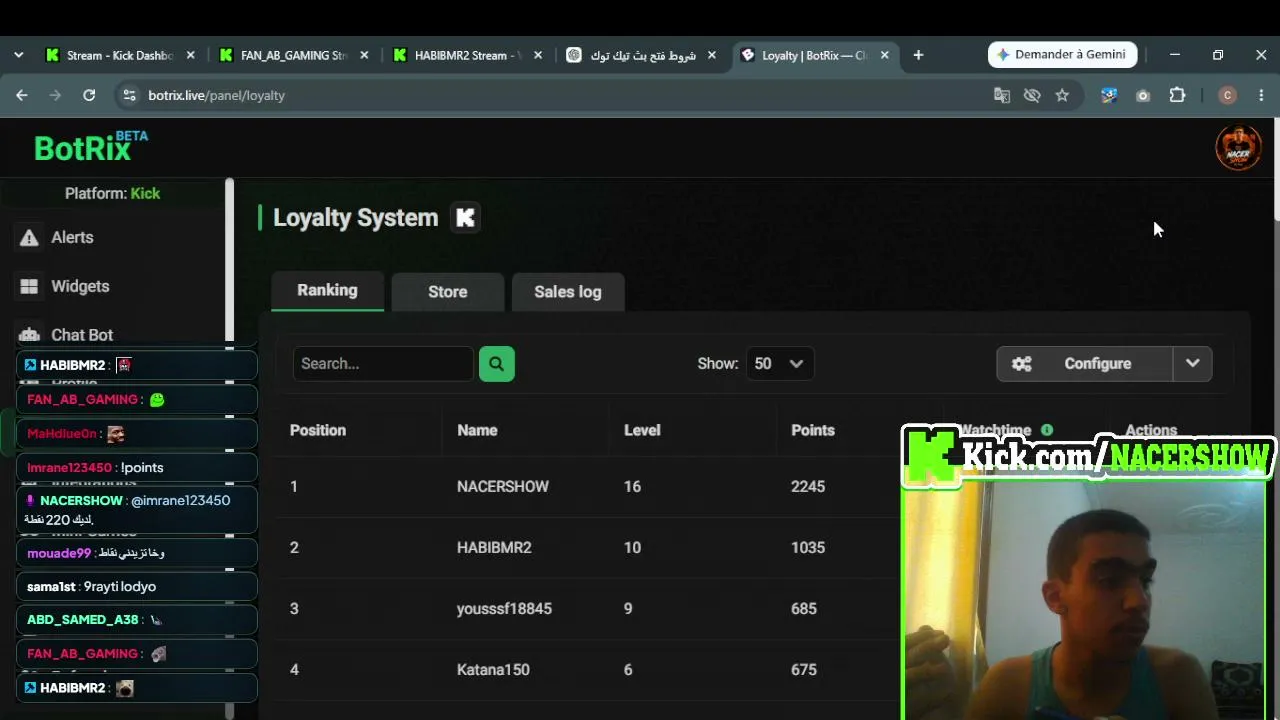Screen dimensions: 1280x720
Task: Click the sidebar scrollbar
Action: [x=229, y=260]
